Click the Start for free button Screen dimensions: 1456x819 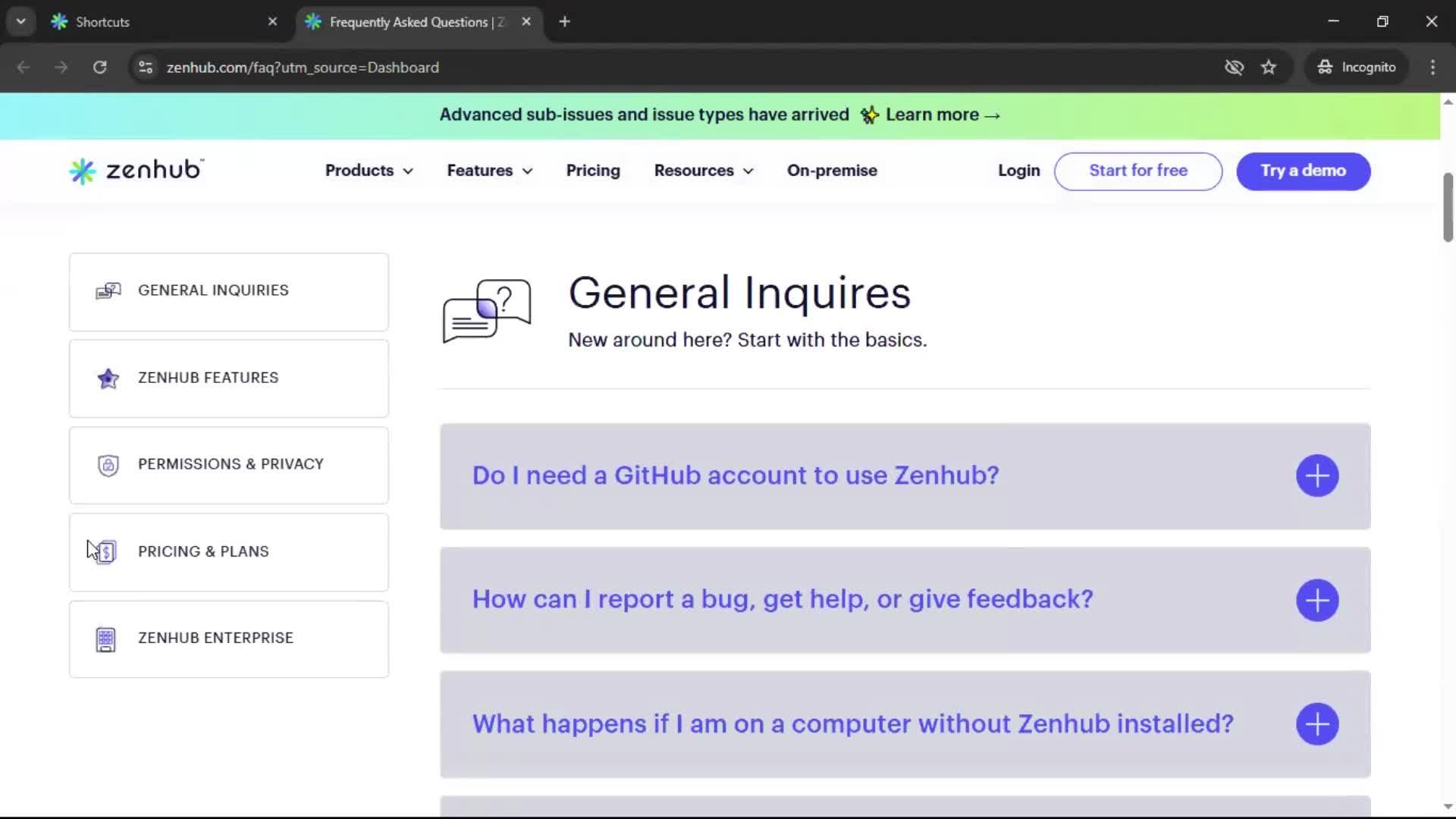(1138, 171)
